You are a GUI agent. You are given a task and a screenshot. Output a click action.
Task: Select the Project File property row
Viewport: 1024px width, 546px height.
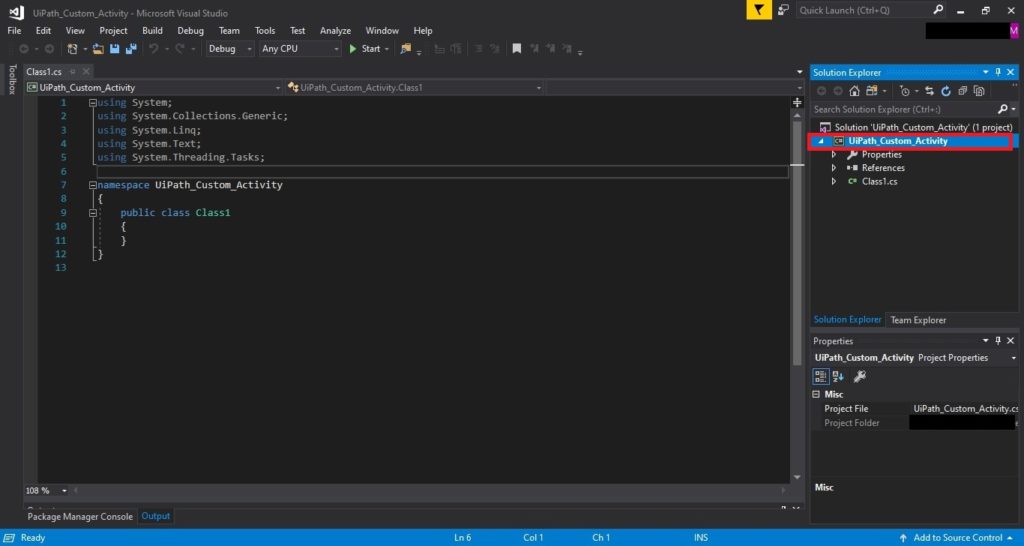point(915,409)
